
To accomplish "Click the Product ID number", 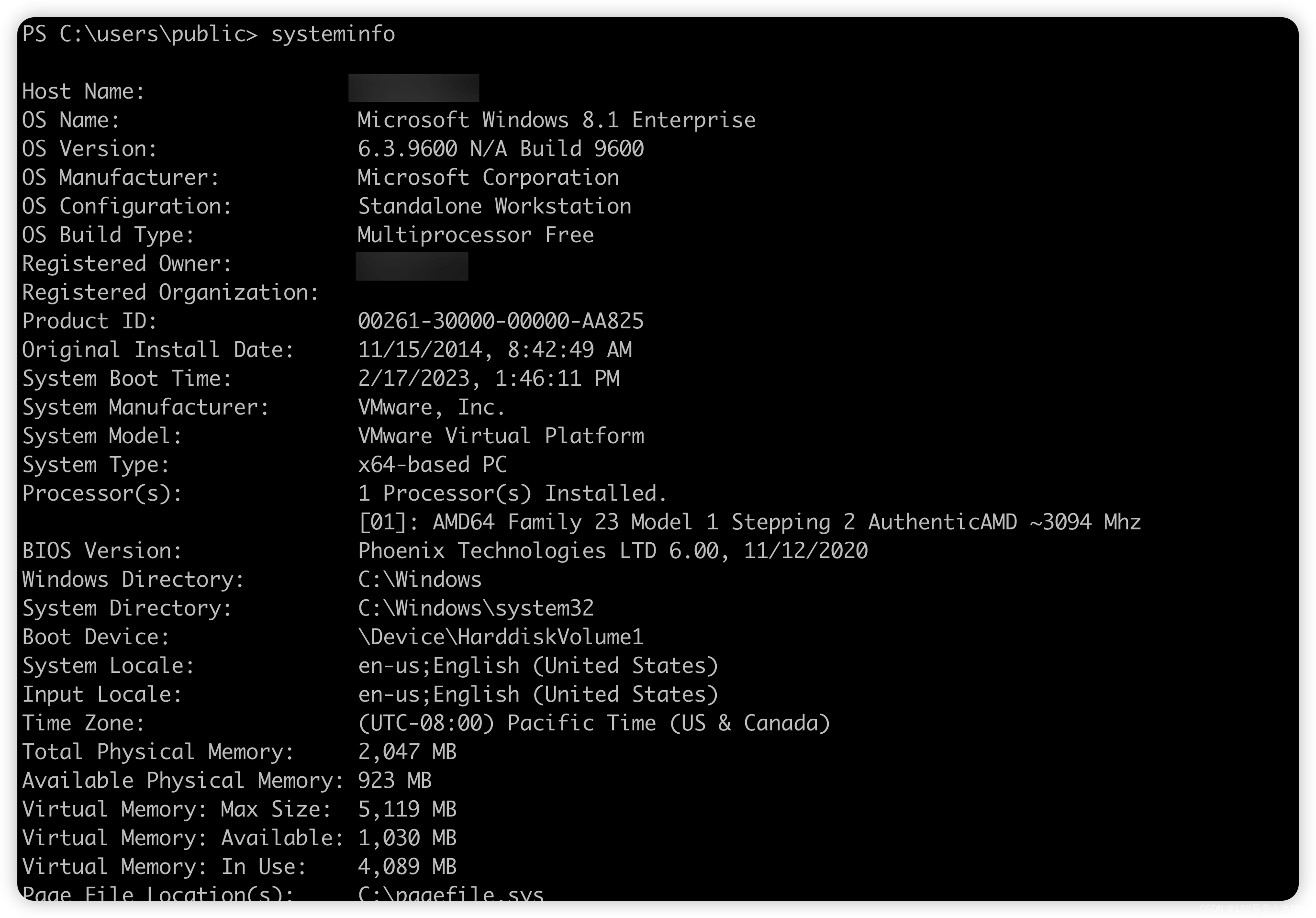I will pyautogui.click(x=501, y=321).
